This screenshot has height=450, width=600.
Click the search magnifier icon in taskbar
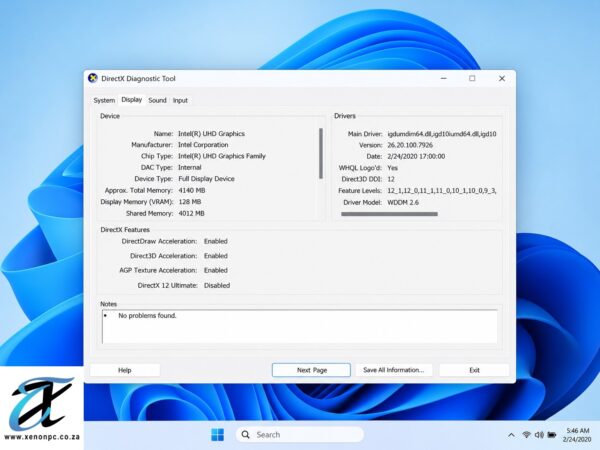point(246,435)
